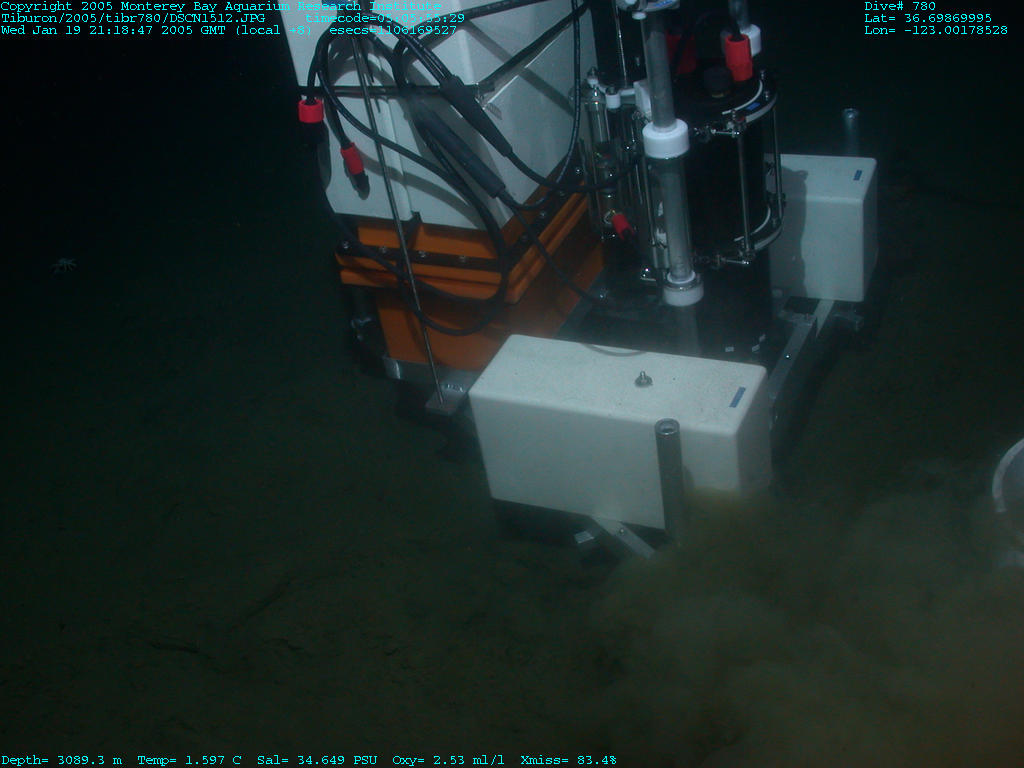Viewport: 1024px width, 768px height.
Task: Click the Xmiss= 83.4% readout
Action: click(568, 760)
